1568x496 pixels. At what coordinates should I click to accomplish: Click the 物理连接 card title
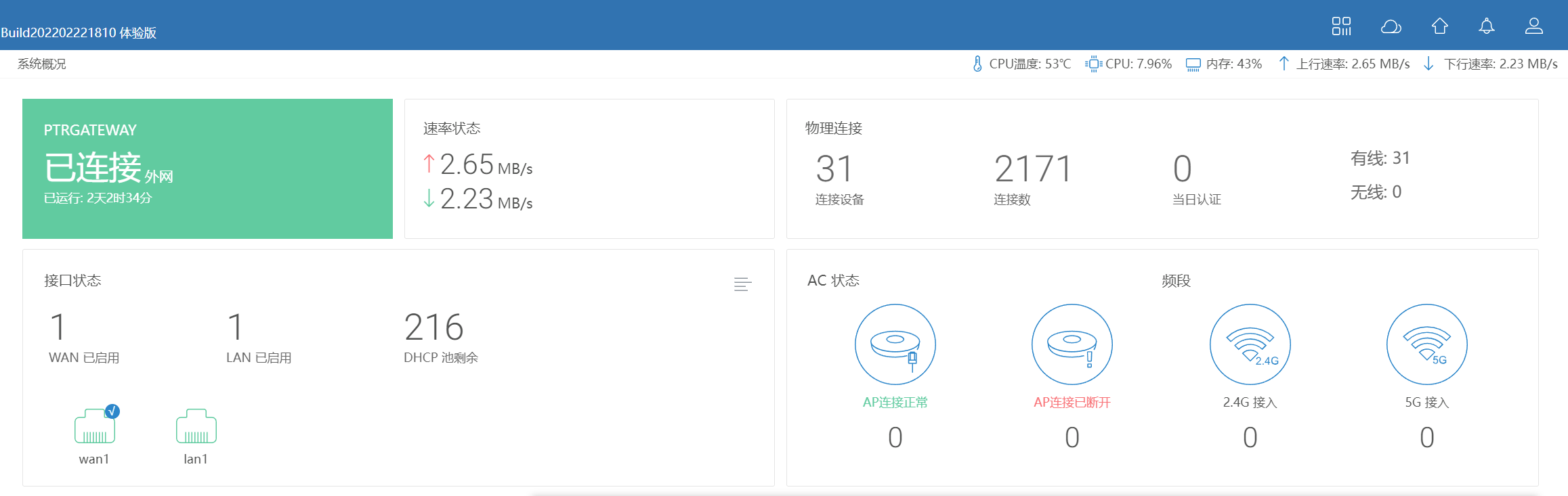pos(833,129)
